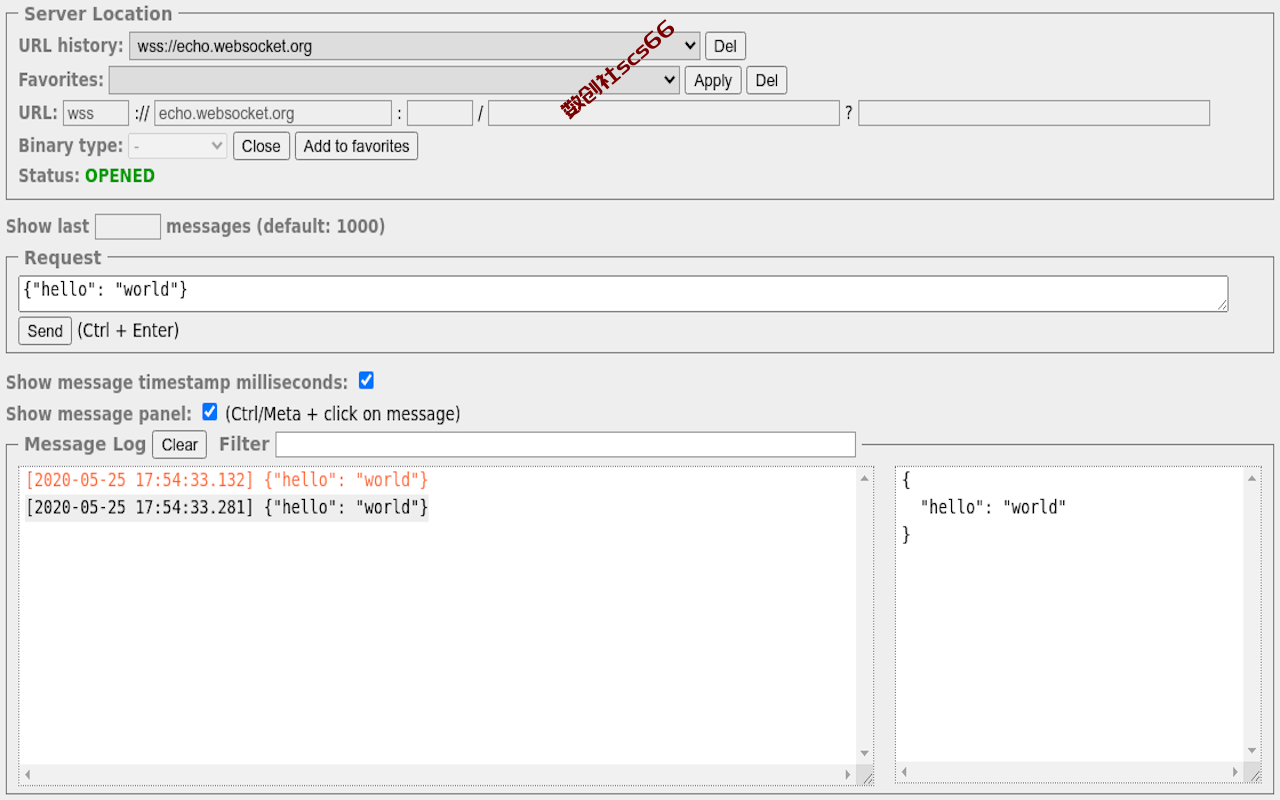Focus the URL query parameters field
The width and height of the screenshot is (1280, 800).
[1034, 113]
